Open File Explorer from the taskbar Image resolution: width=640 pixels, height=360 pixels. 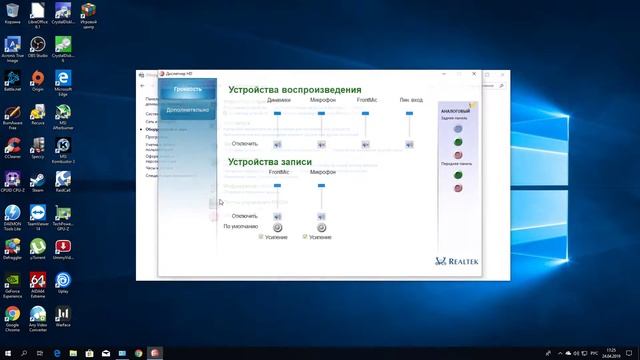(x=73, y=353)
